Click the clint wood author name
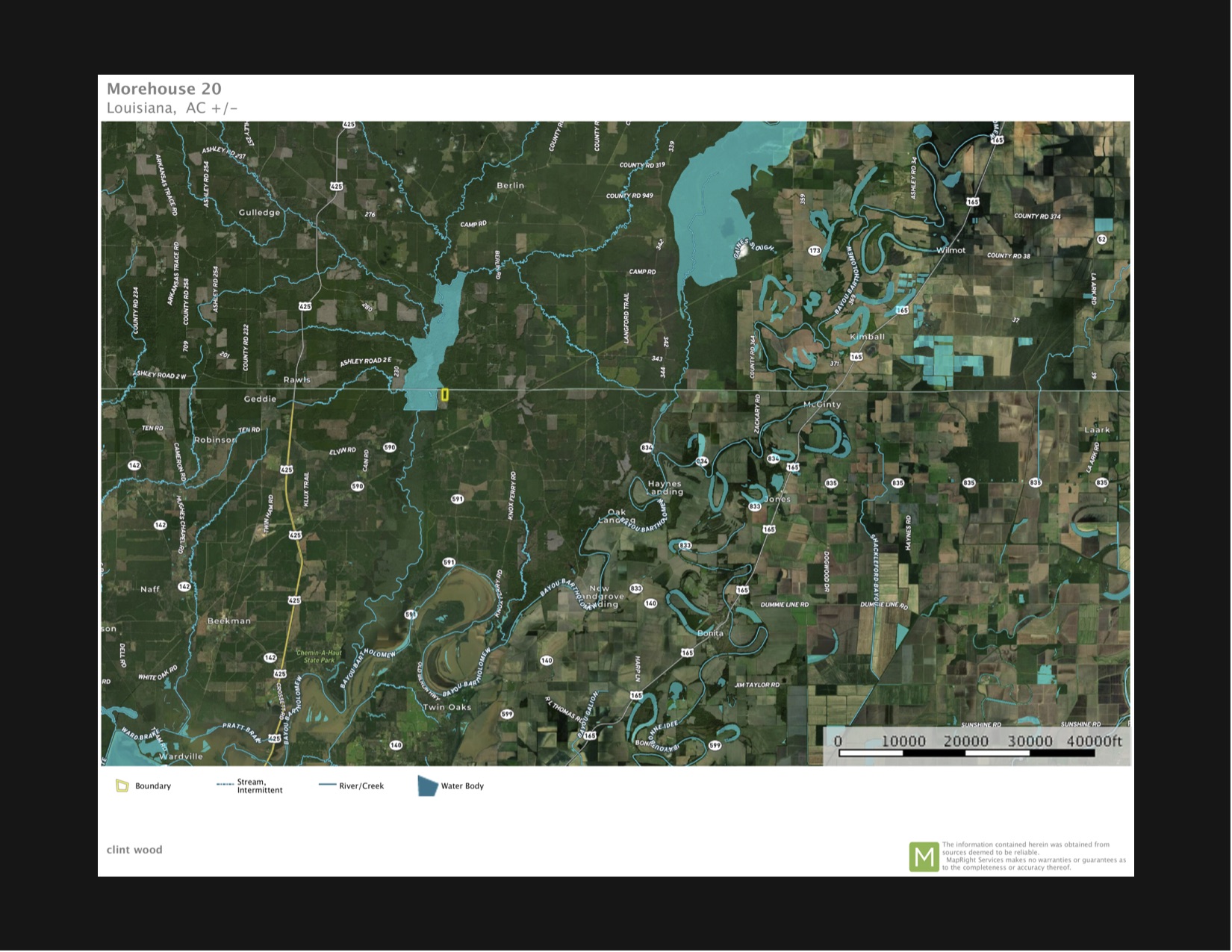1232x952 pixels. pos(134,850)
